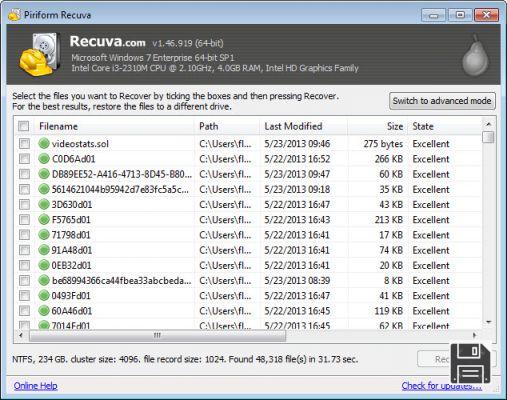The image size is (507, 400).
Task: Click the Recuva title bar icon
Action: pyautogui.click(x=14, y=15)
